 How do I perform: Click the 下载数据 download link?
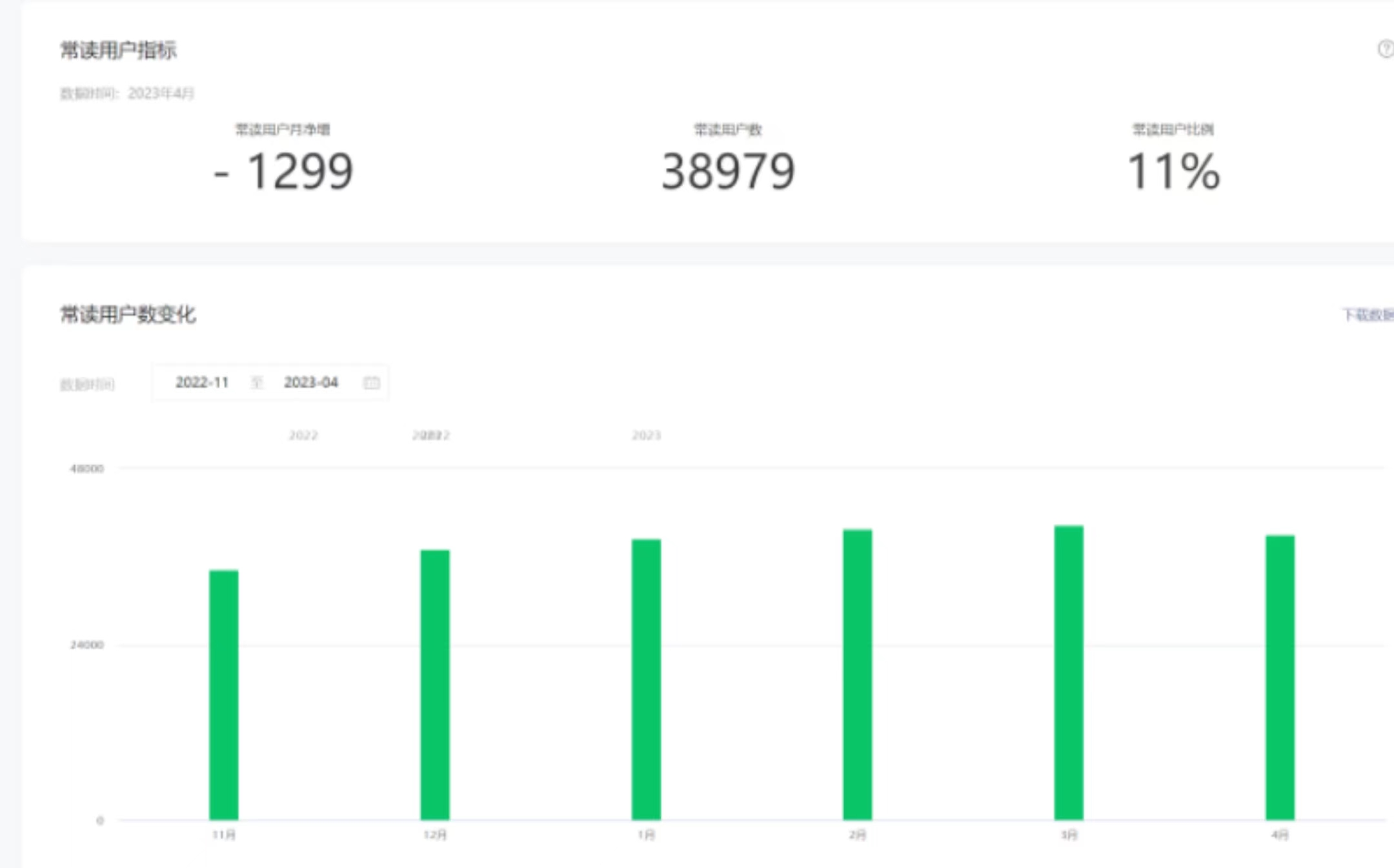click(1368, 315)
